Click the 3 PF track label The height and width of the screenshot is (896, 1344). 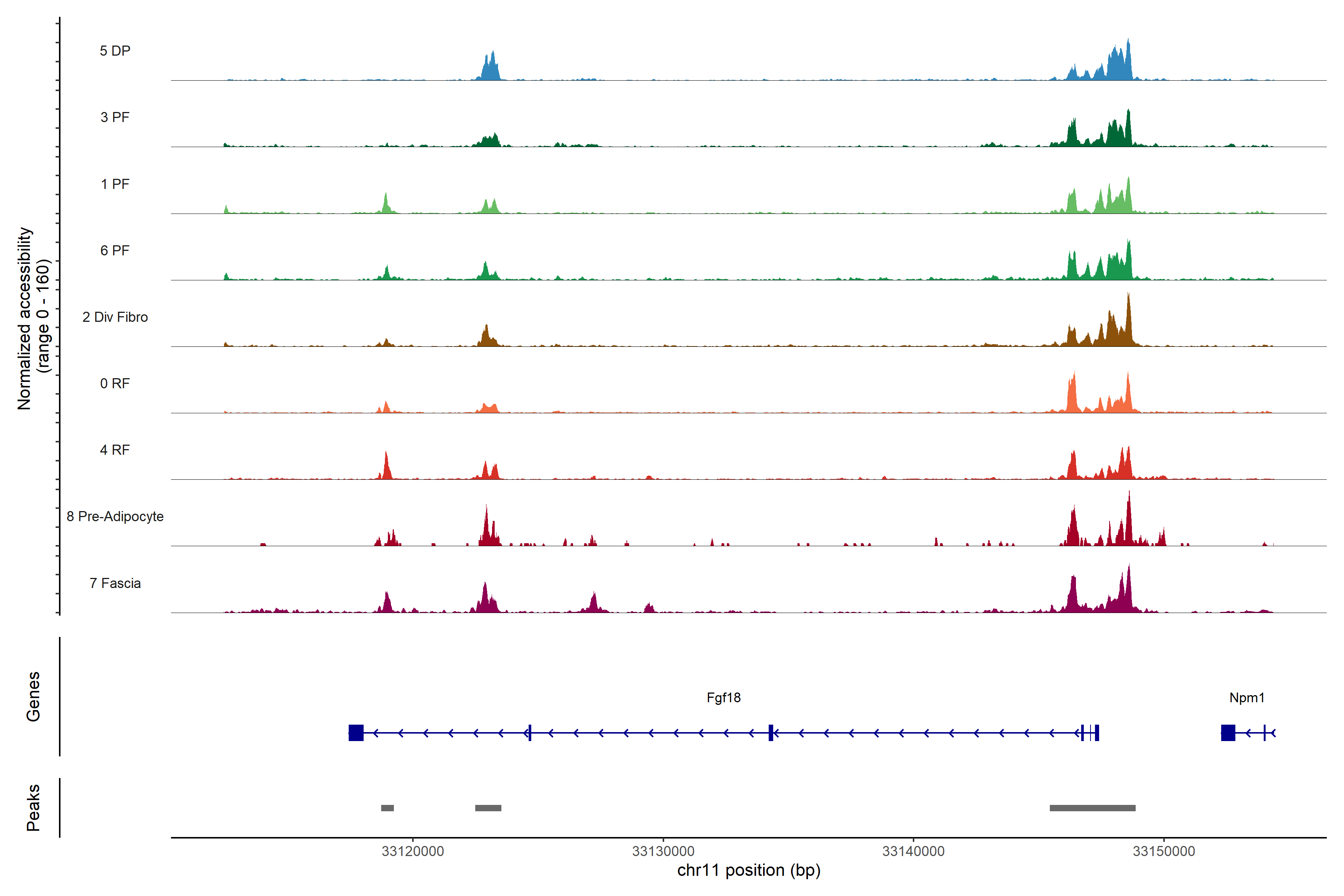tap(115, 117)
